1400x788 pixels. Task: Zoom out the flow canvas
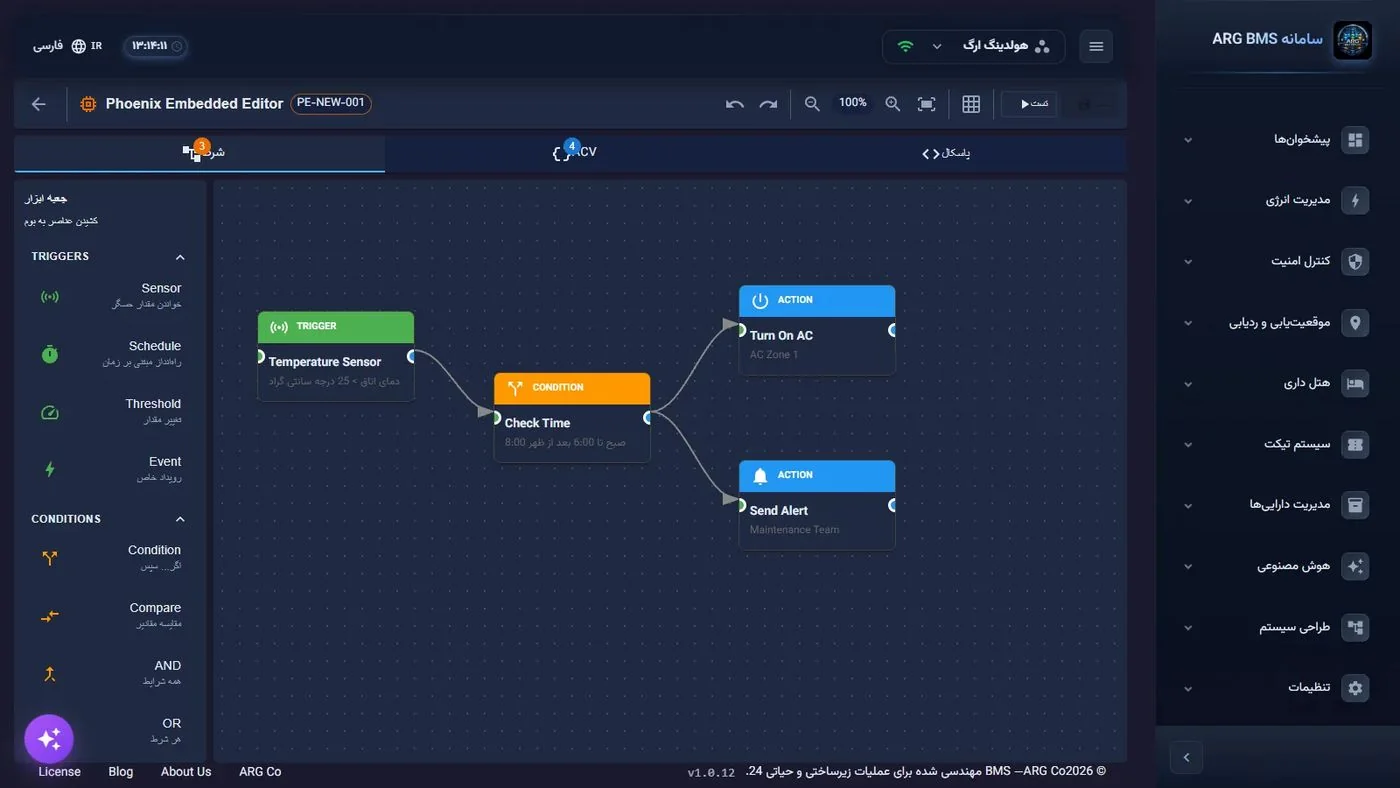tap(812, 104)
